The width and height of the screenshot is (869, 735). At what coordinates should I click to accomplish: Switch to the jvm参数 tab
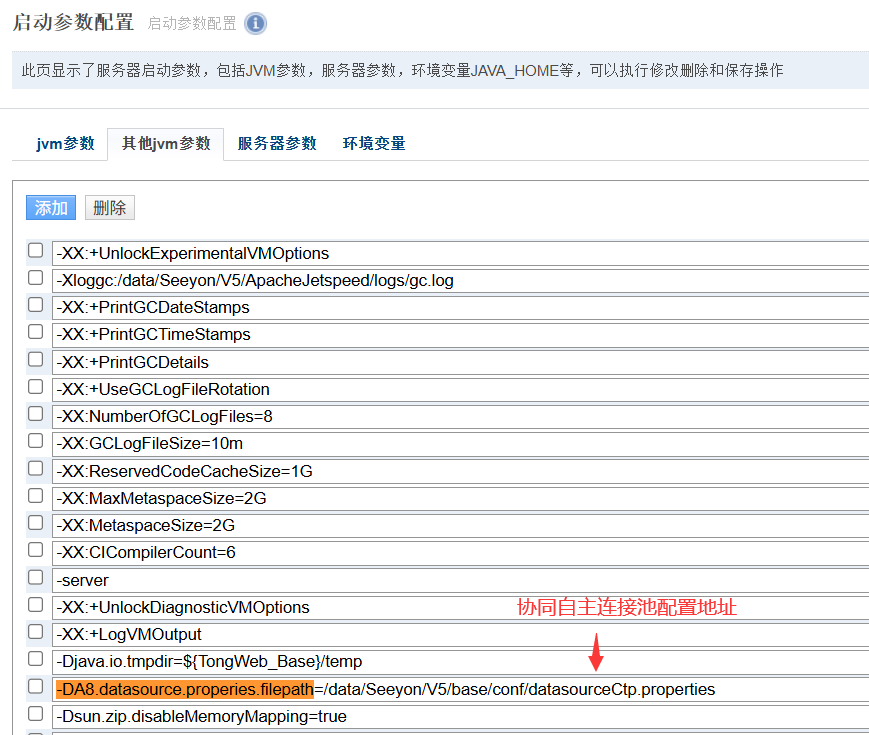point(65,144)
